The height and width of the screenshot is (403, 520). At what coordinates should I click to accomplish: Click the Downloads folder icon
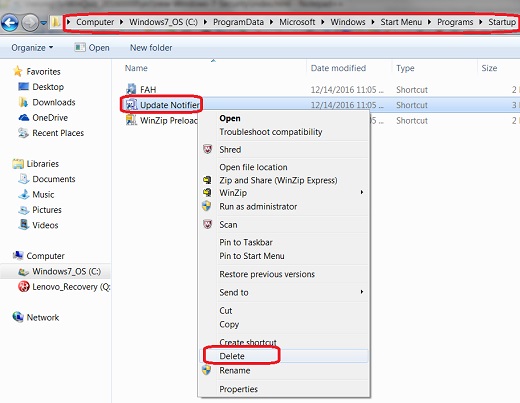coord(23,102)
